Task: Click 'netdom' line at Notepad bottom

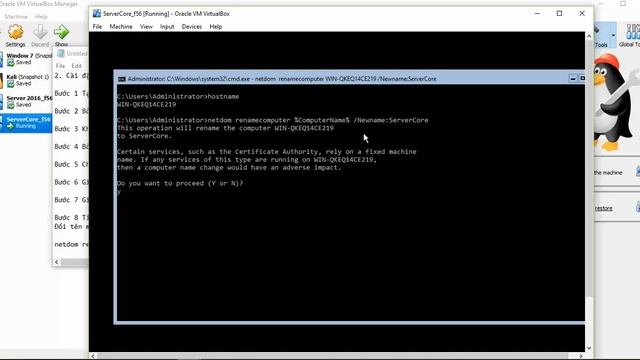Action: click(71, 244)
